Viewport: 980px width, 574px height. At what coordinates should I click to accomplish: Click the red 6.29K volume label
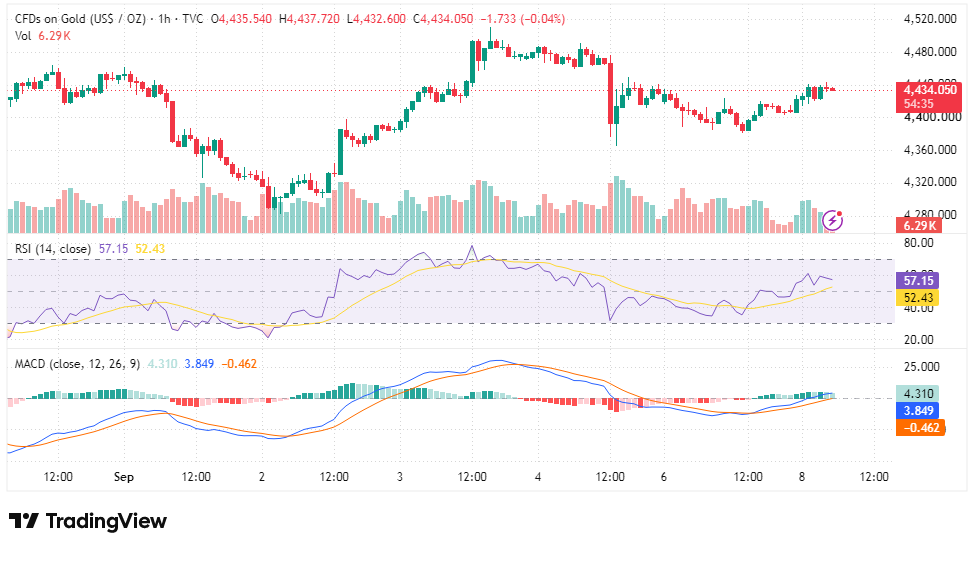[918, 225]
